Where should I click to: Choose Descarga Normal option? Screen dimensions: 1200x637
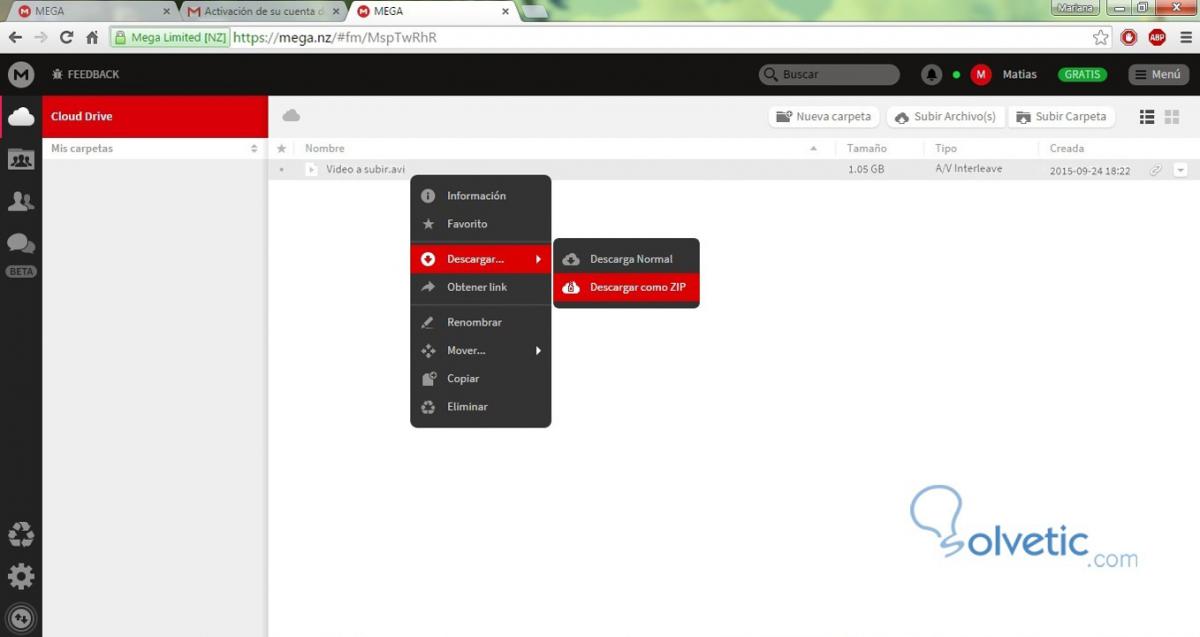click(x=626, y=259)
